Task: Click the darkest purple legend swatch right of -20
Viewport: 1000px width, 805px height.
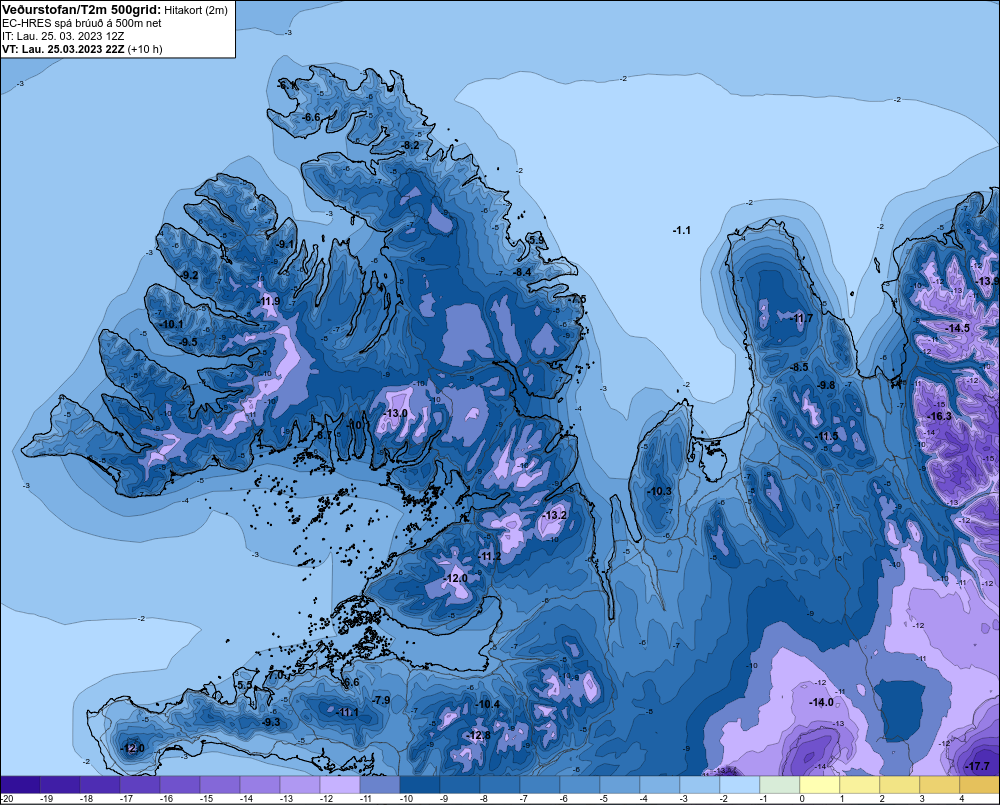Action: [x=20, y=785]
